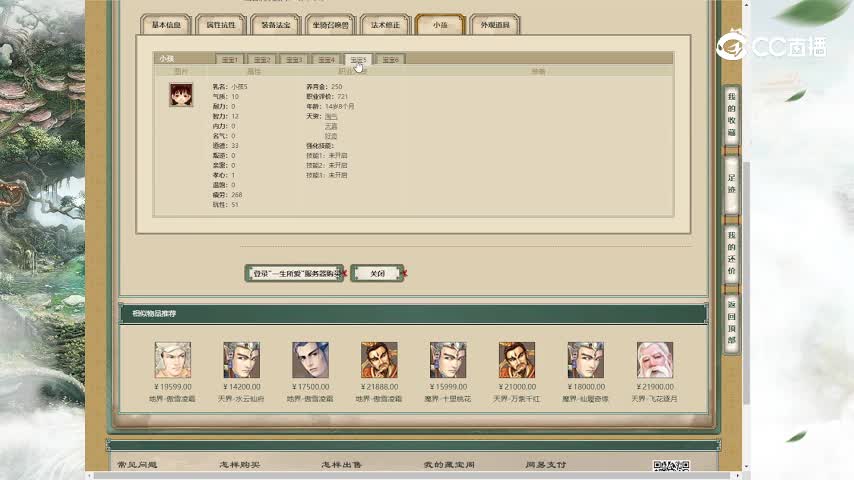Select the 宝宝2 sub-tab

pyautogui.click(x=262, y=59)
